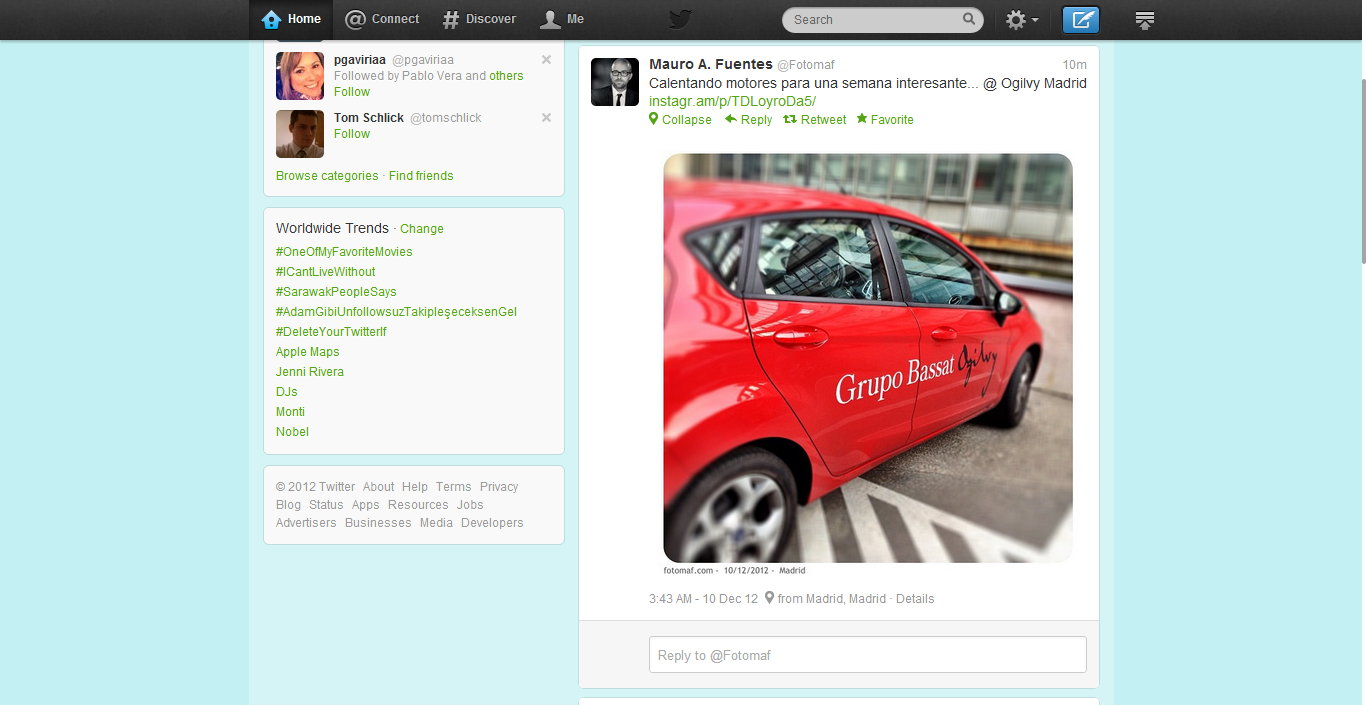
Task: Click the Twitter bird logo icon
Action: (x=680, y=19)
